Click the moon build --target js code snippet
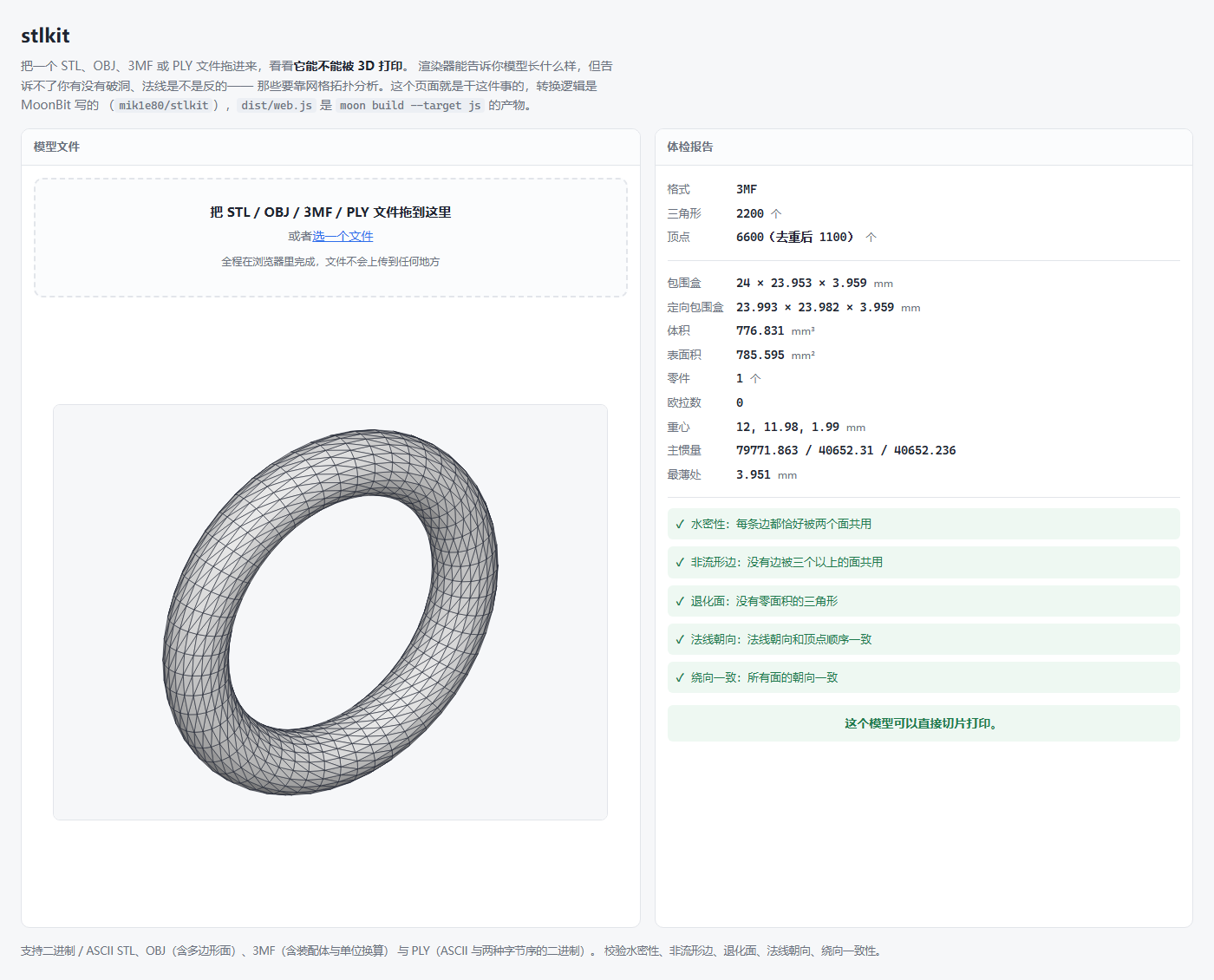The width and height of the screenshot is (1214, 980). pos(410,106)
